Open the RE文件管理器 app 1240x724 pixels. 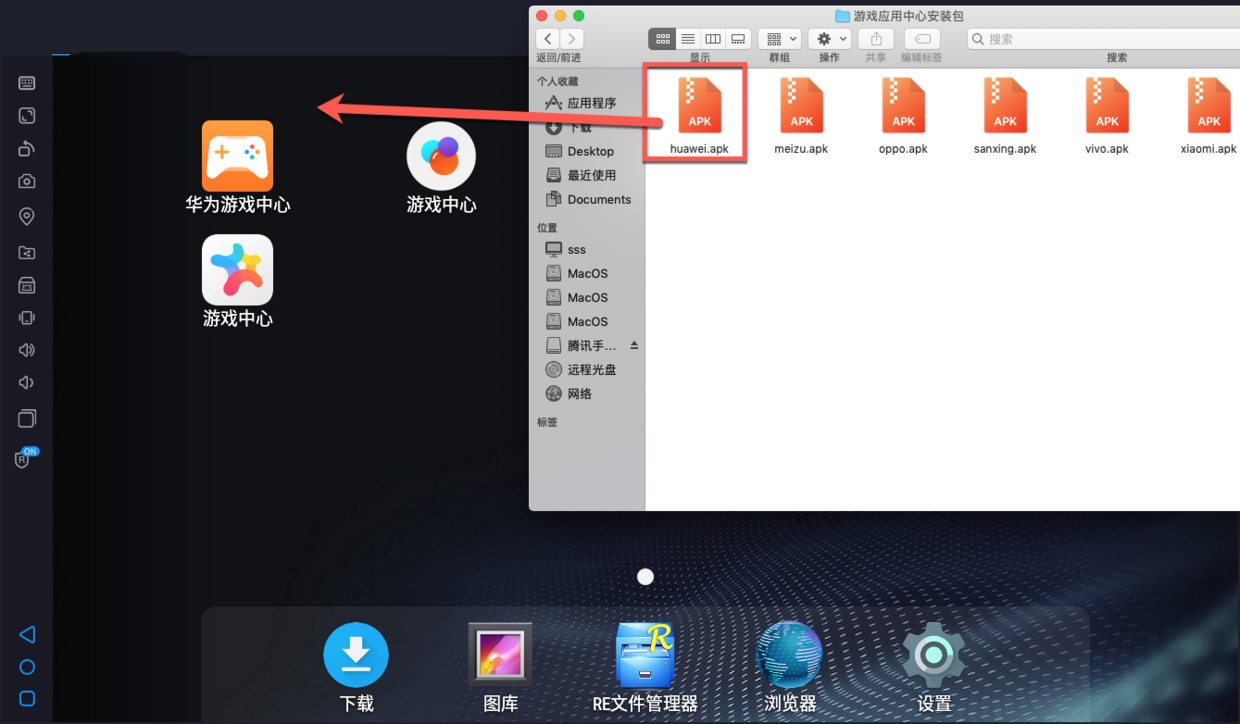[x=645, y=668]
